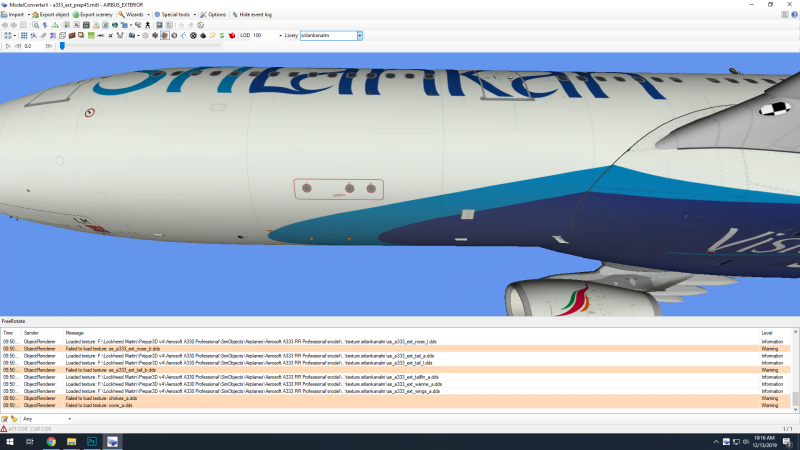The width and height of the screenshot is (800, 450).
Task: Click the black shape icon
Action: coord(203,36)
